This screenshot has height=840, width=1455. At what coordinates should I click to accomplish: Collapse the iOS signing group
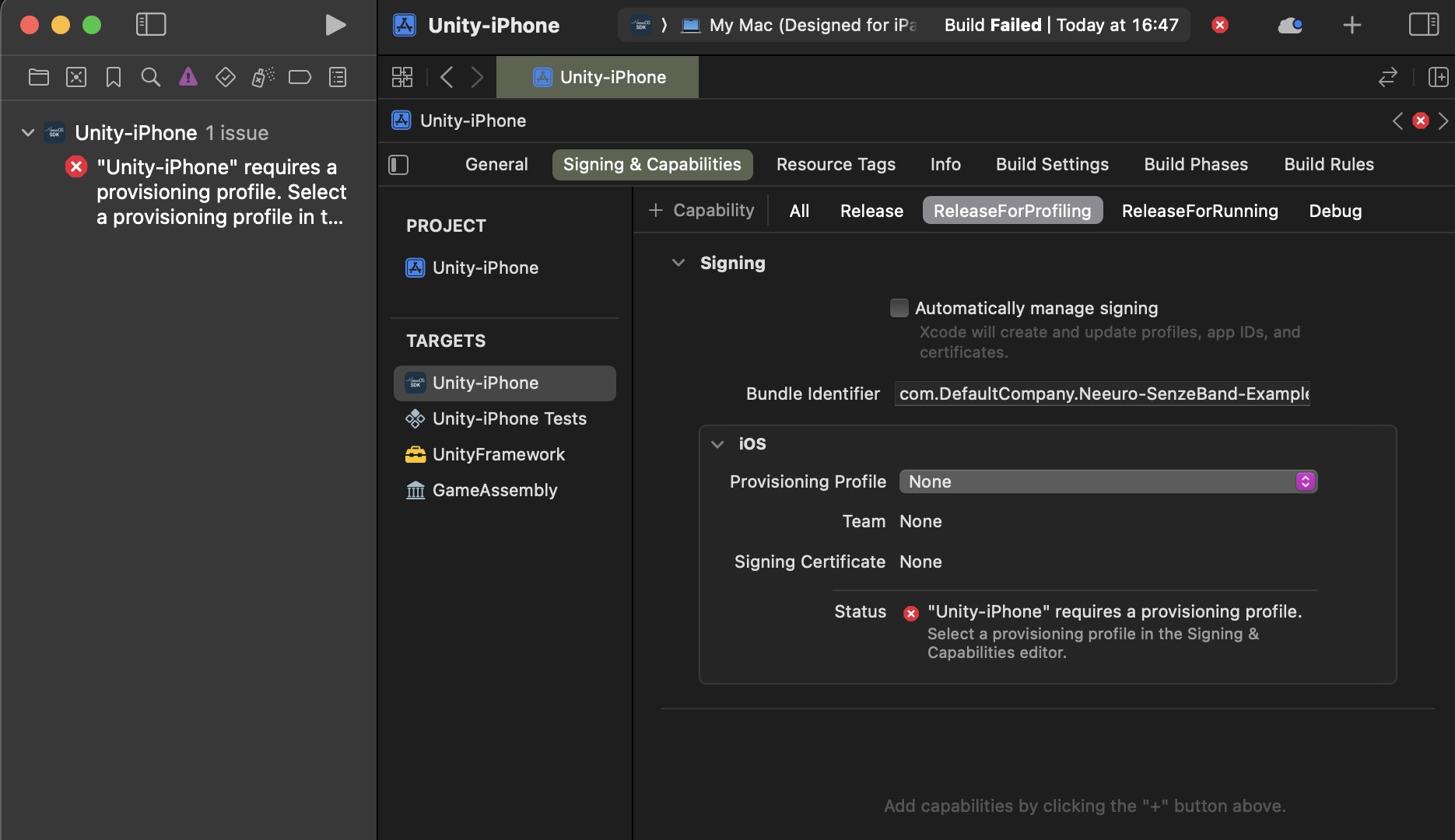click(x=717, y=444)
